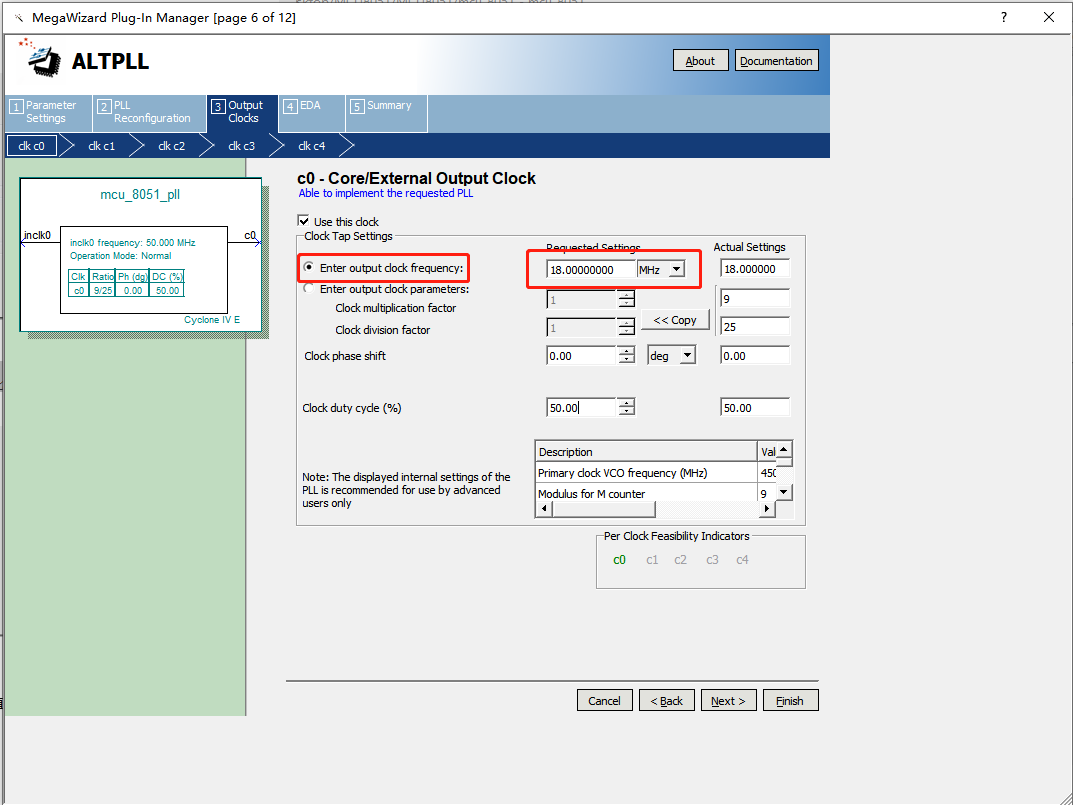The image size is (1073, 805).
Task: Open the EDA tab
Action: (311, 112)
